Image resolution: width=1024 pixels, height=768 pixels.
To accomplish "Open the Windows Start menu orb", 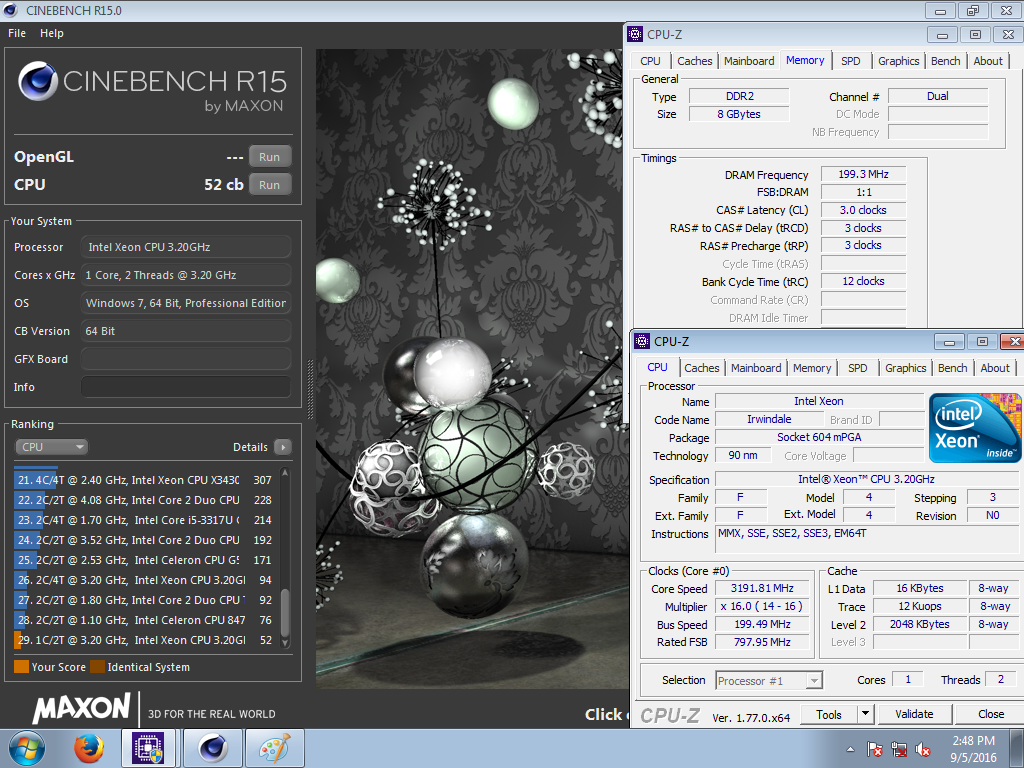I will click(27, 748).
